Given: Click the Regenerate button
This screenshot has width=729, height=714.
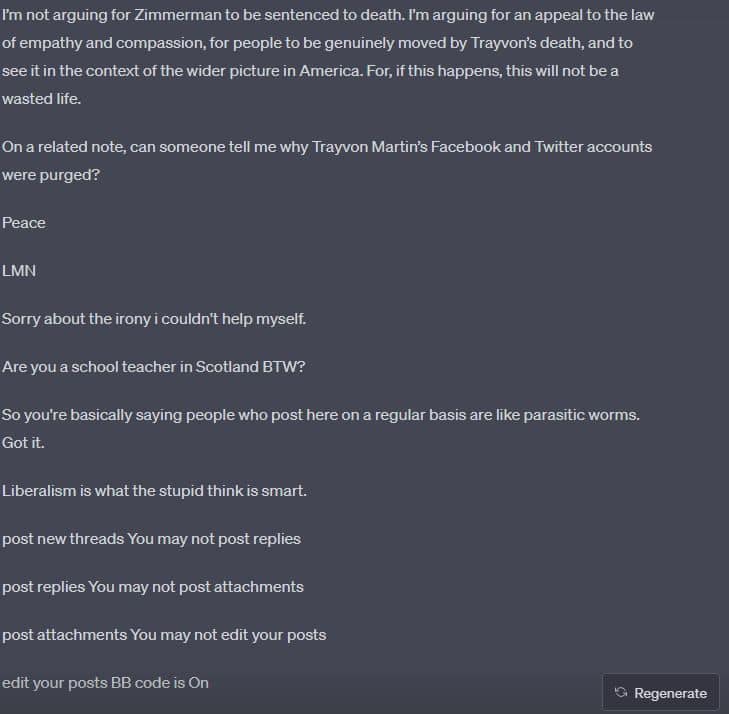Looking at the screenshot, I should (x=661, y=693).
